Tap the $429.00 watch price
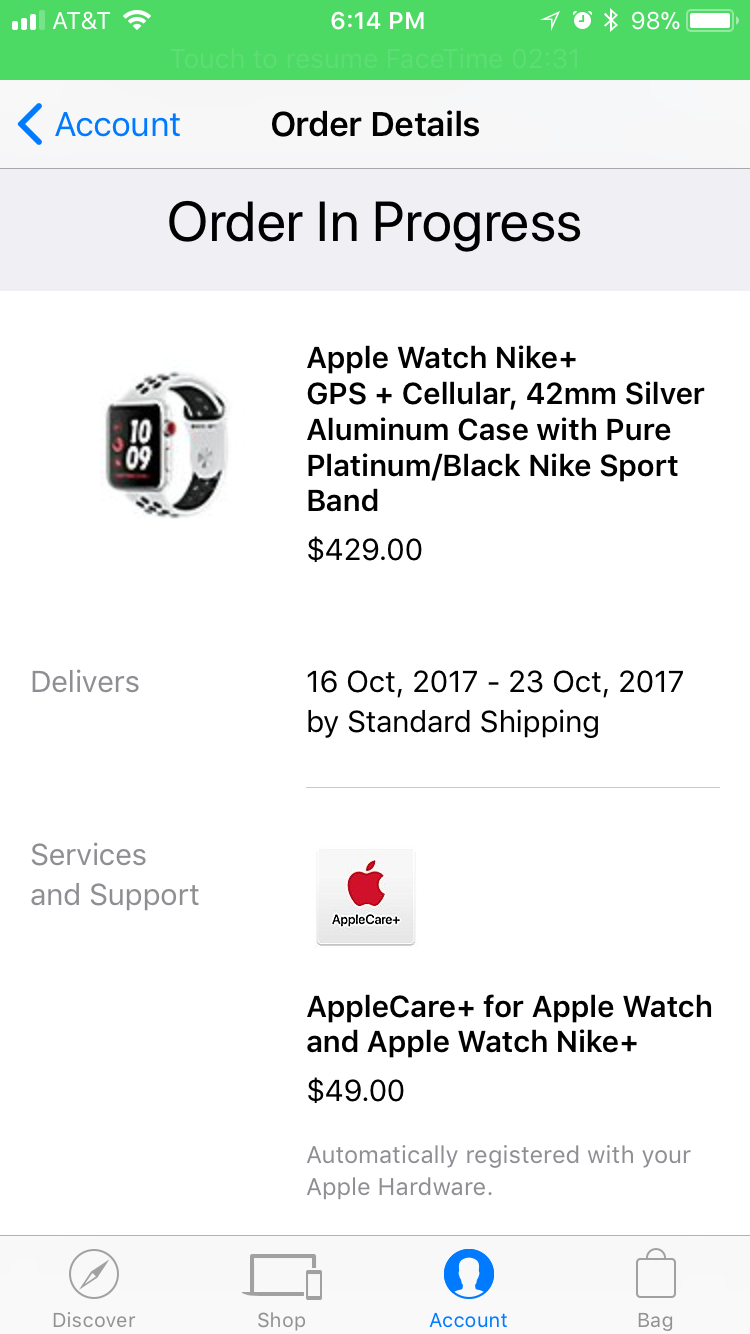 365,550
